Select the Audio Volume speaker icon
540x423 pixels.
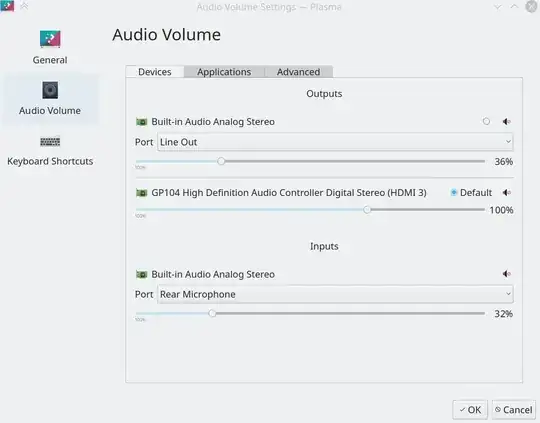[x=50, y=90]
